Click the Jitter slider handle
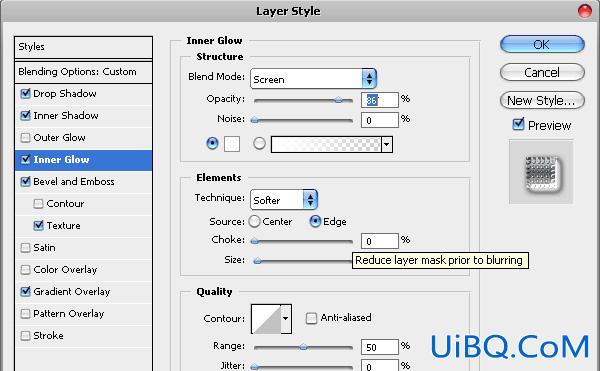 point(254,367)
